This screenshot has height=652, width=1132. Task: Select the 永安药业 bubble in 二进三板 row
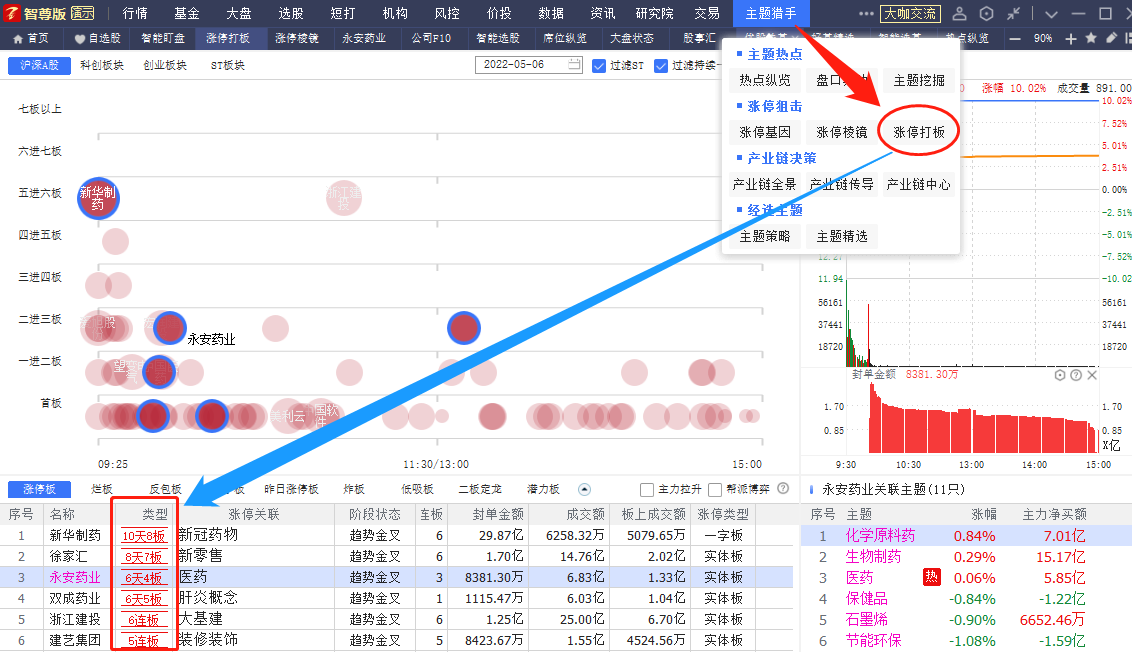pyautogui.click(x=170, y=329)
